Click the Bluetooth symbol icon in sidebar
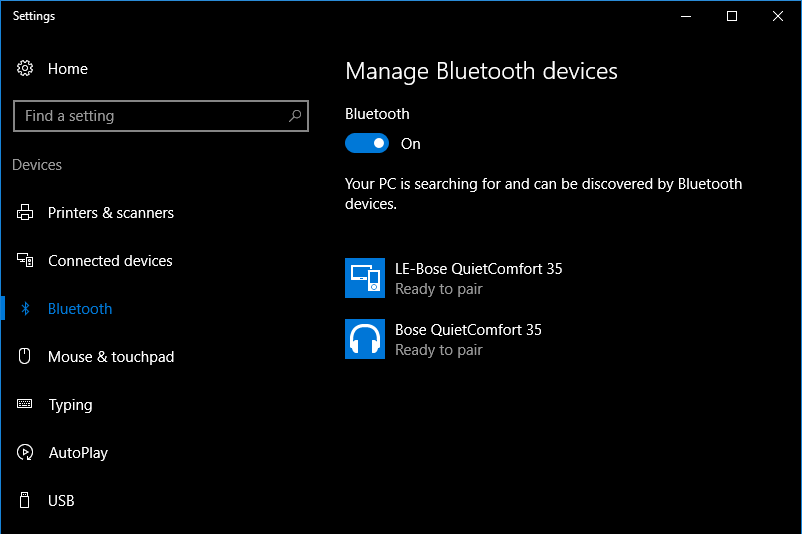The height and width of the screenshot is (534, 802). click(25, 308)
